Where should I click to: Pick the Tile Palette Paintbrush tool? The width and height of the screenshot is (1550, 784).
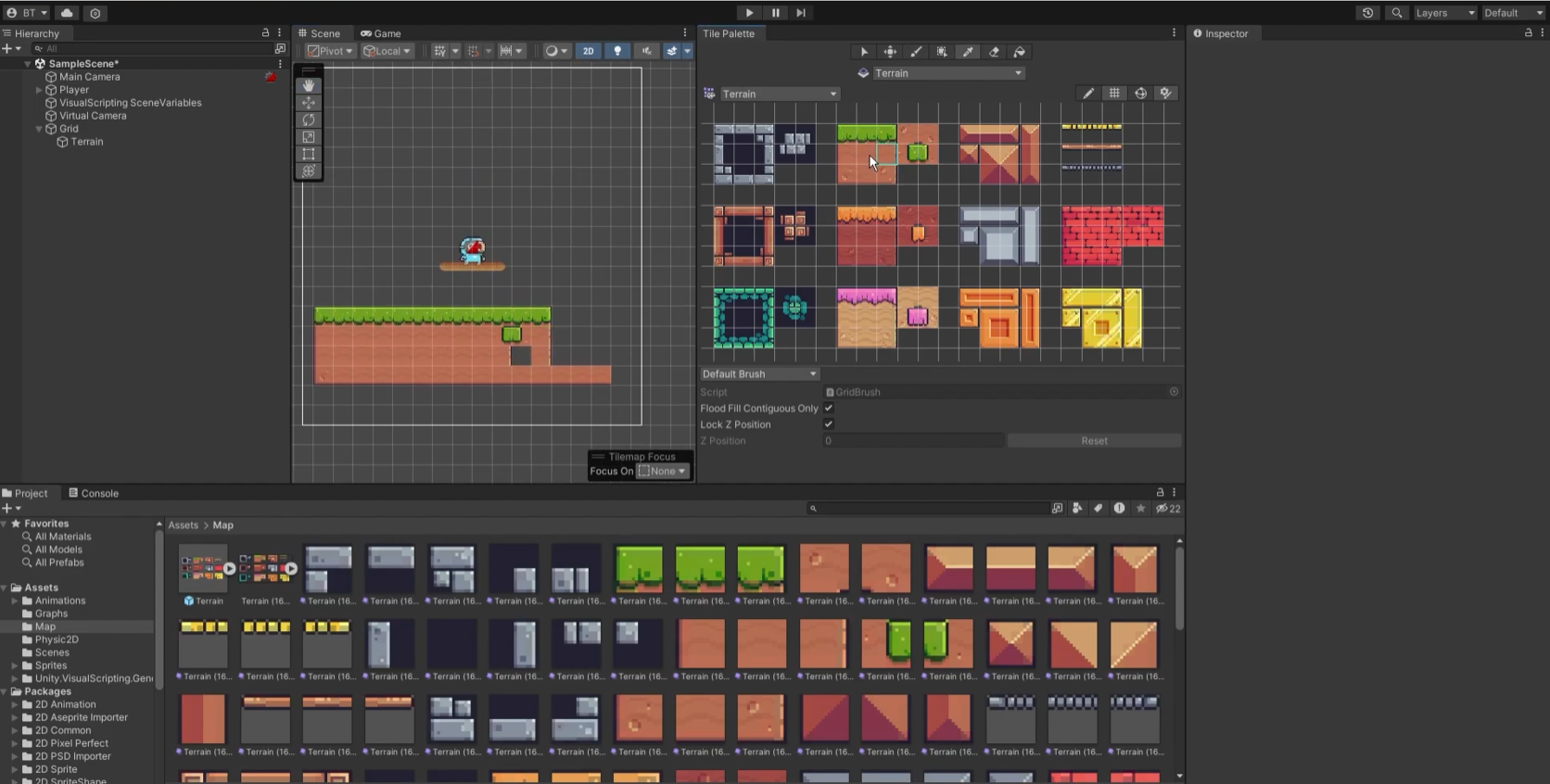click(916, 52)
